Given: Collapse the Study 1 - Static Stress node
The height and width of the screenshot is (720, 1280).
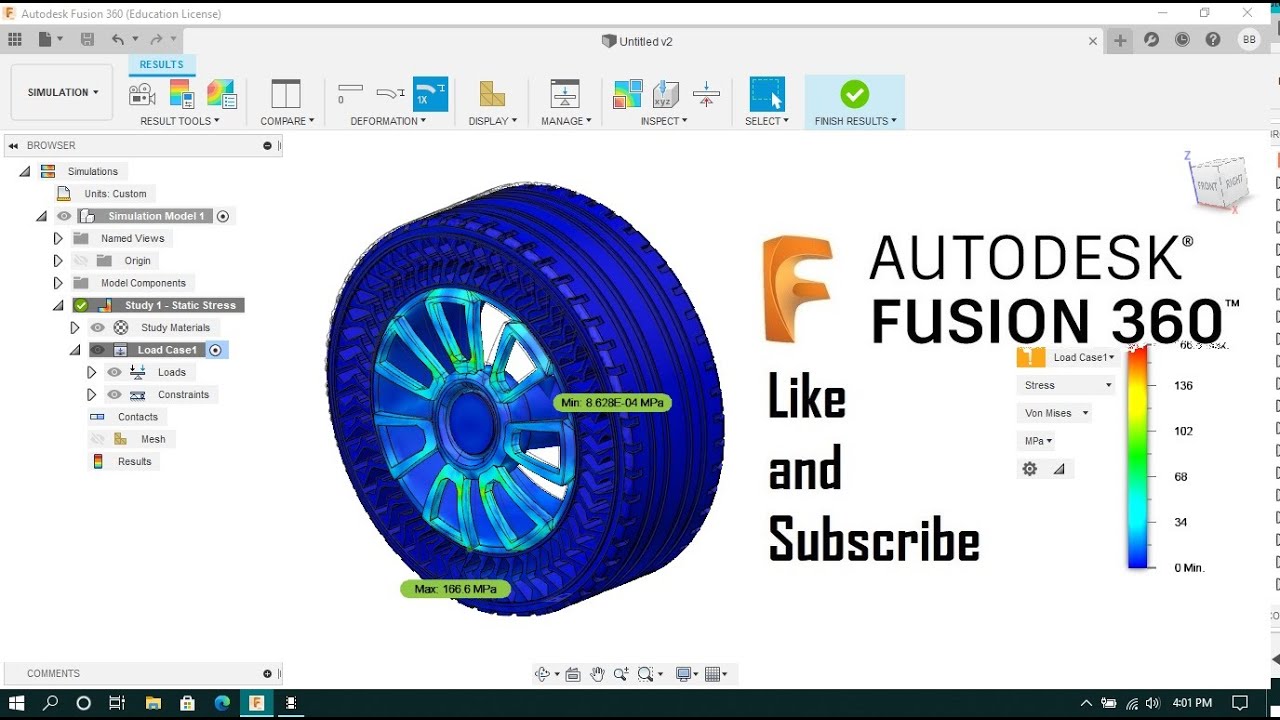Looking at the screenshot, I should pyautogui.click(x=58, y=305).
